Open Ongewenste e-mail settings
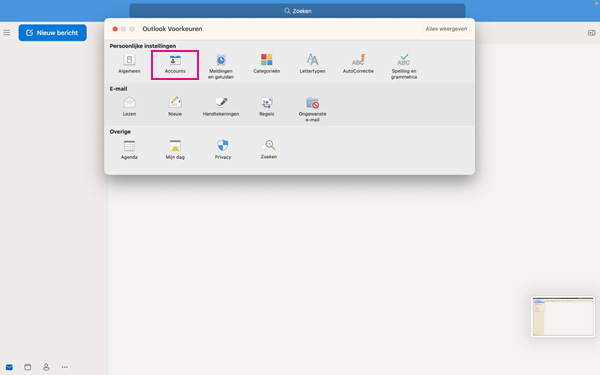 pos(312,109)
